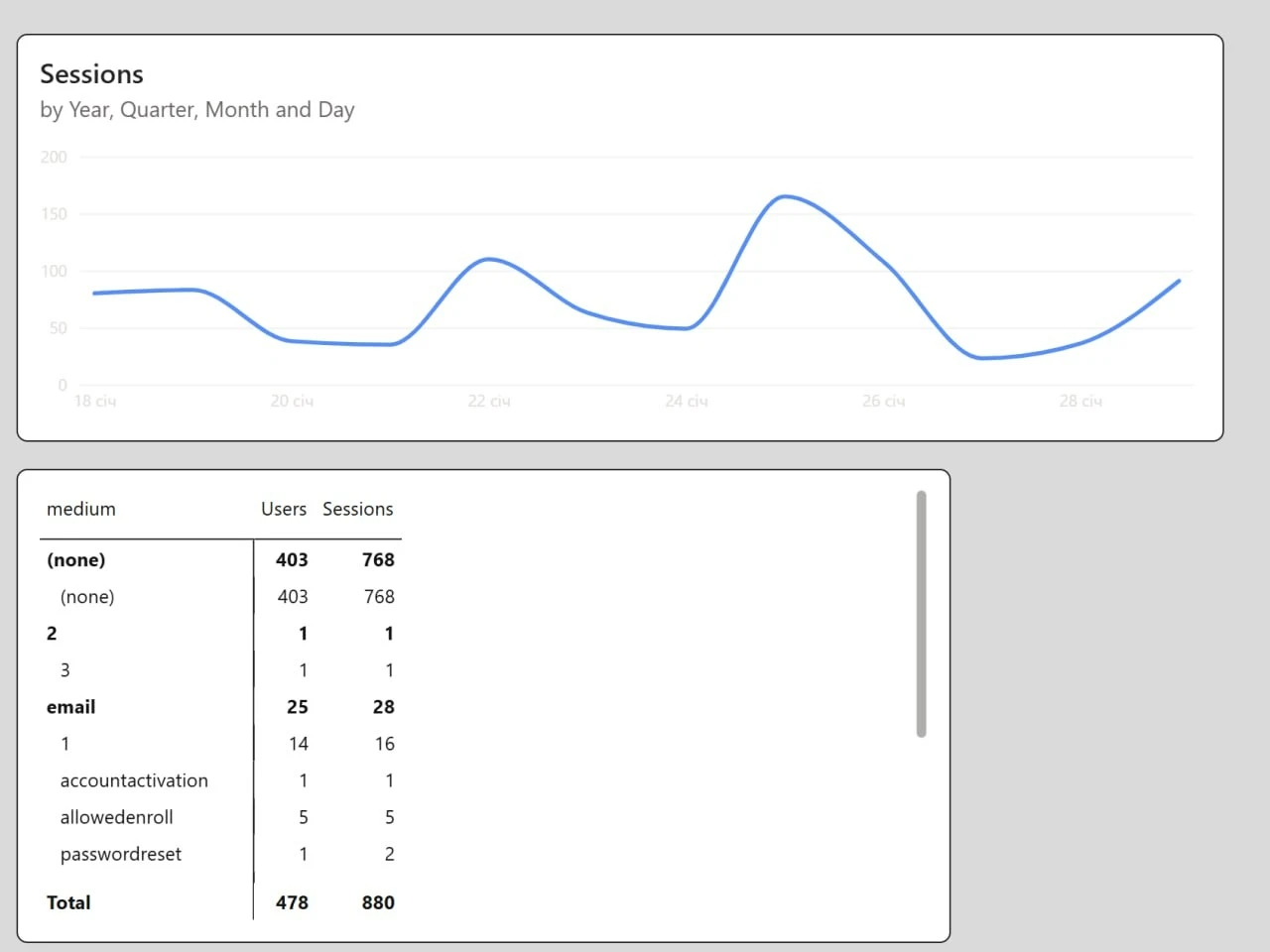Select the bold medium row labeled 2
Image resolution: width=1270 pixels, height=952 pixels.
click(x=52, y=634)
